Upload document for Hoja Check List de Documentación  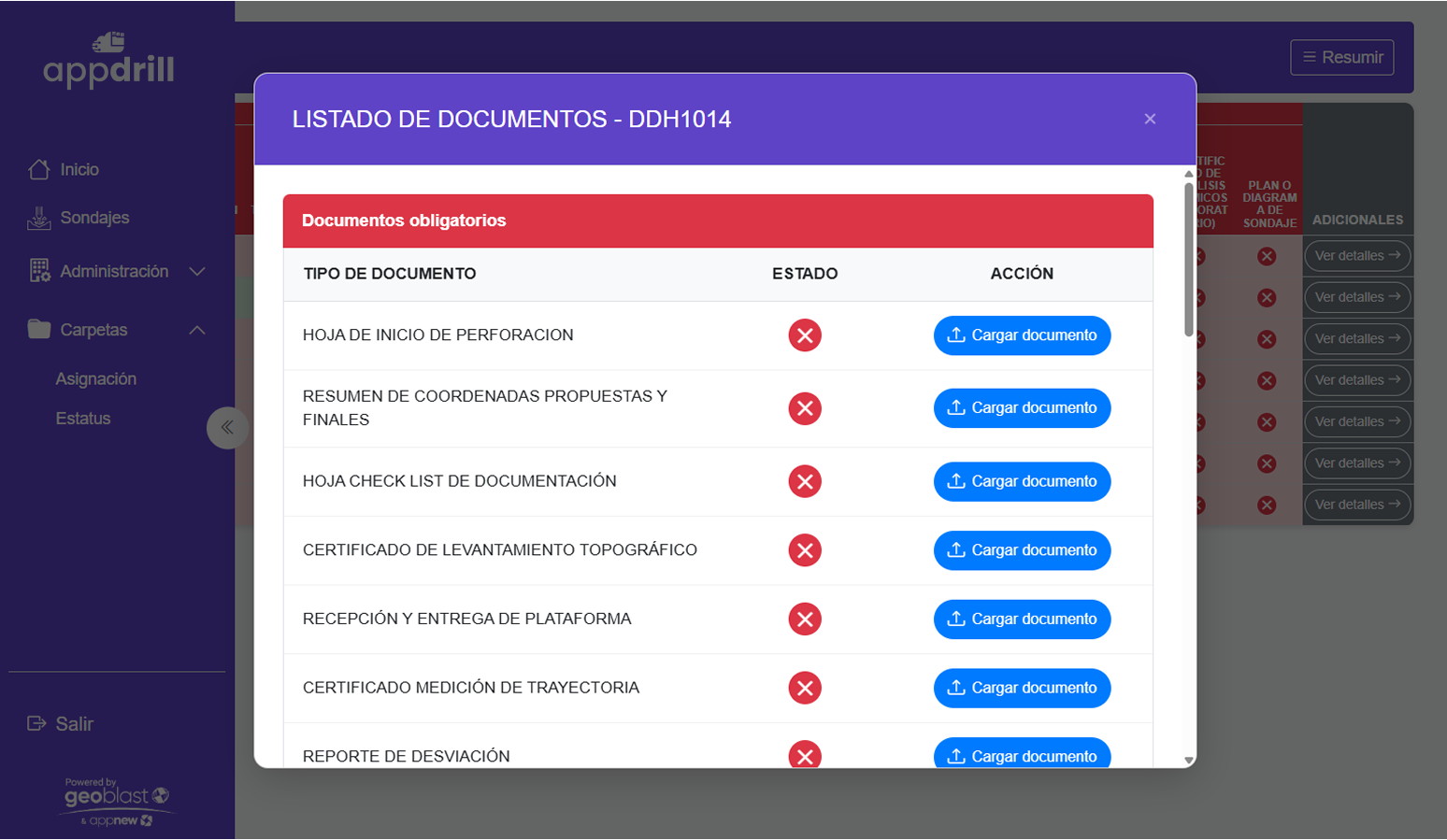coord(1022,481)
